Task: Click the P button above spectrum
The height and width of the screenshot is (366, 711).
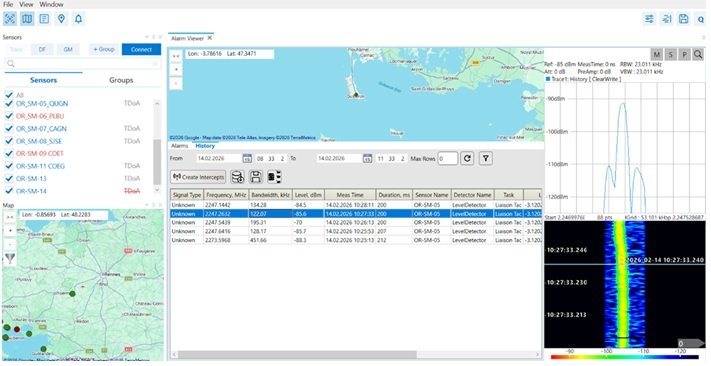Action: (684, 55)
